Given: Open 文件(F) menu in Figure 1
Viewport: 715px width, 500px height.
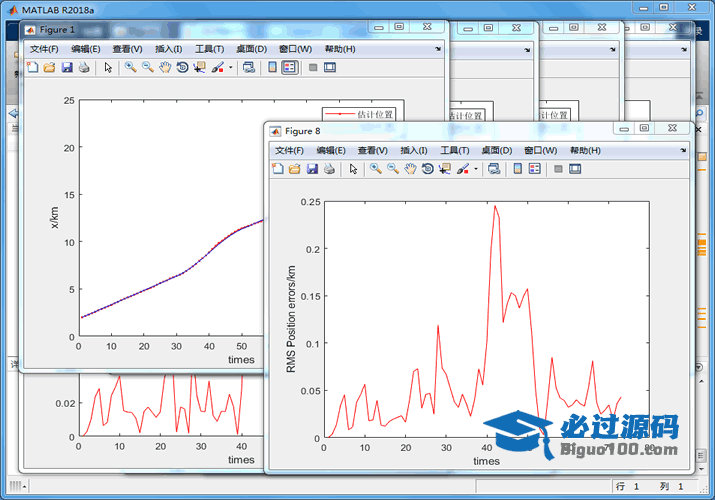Looking at the screenshot, I should tap(44, 49).
